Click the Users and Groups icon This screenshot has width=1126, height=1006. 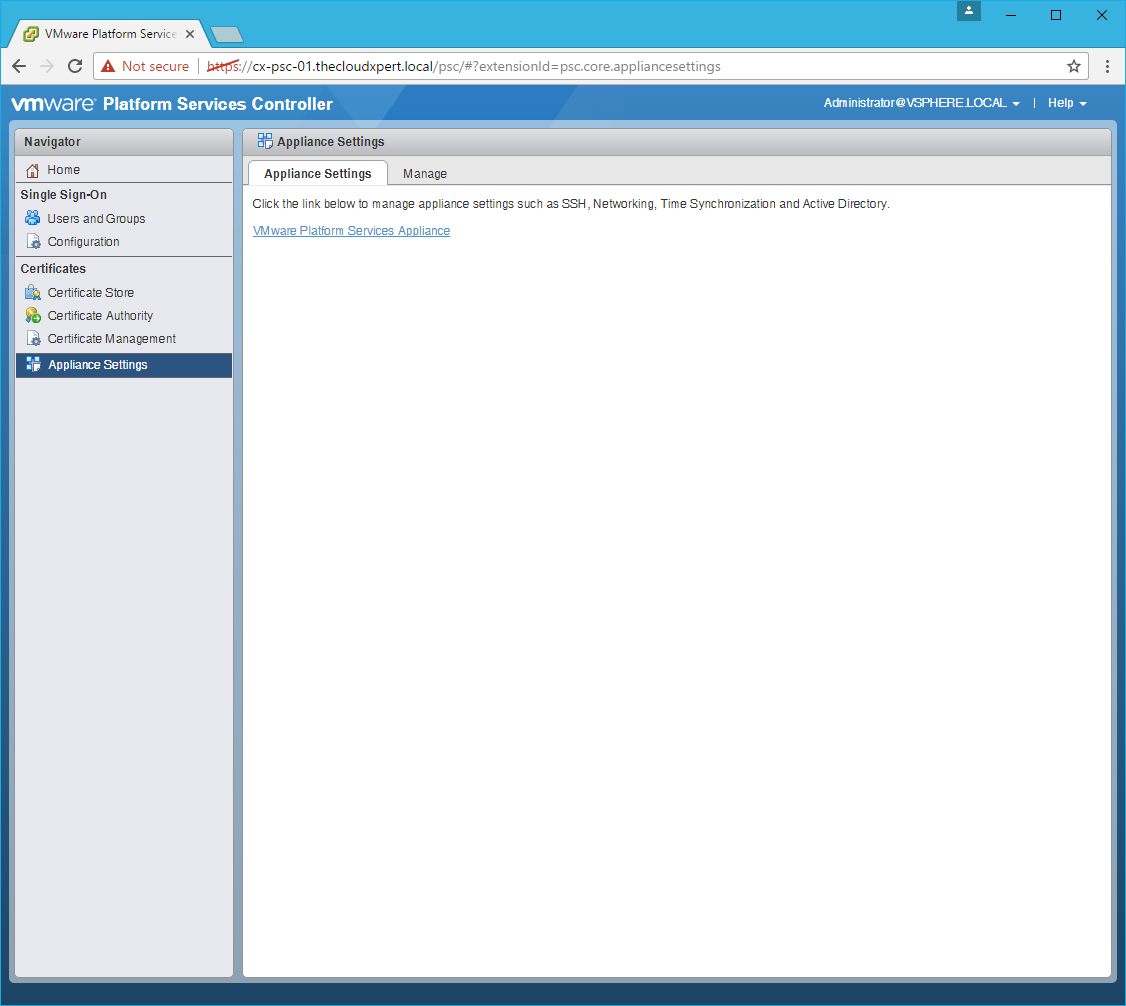tap(33, 219)
